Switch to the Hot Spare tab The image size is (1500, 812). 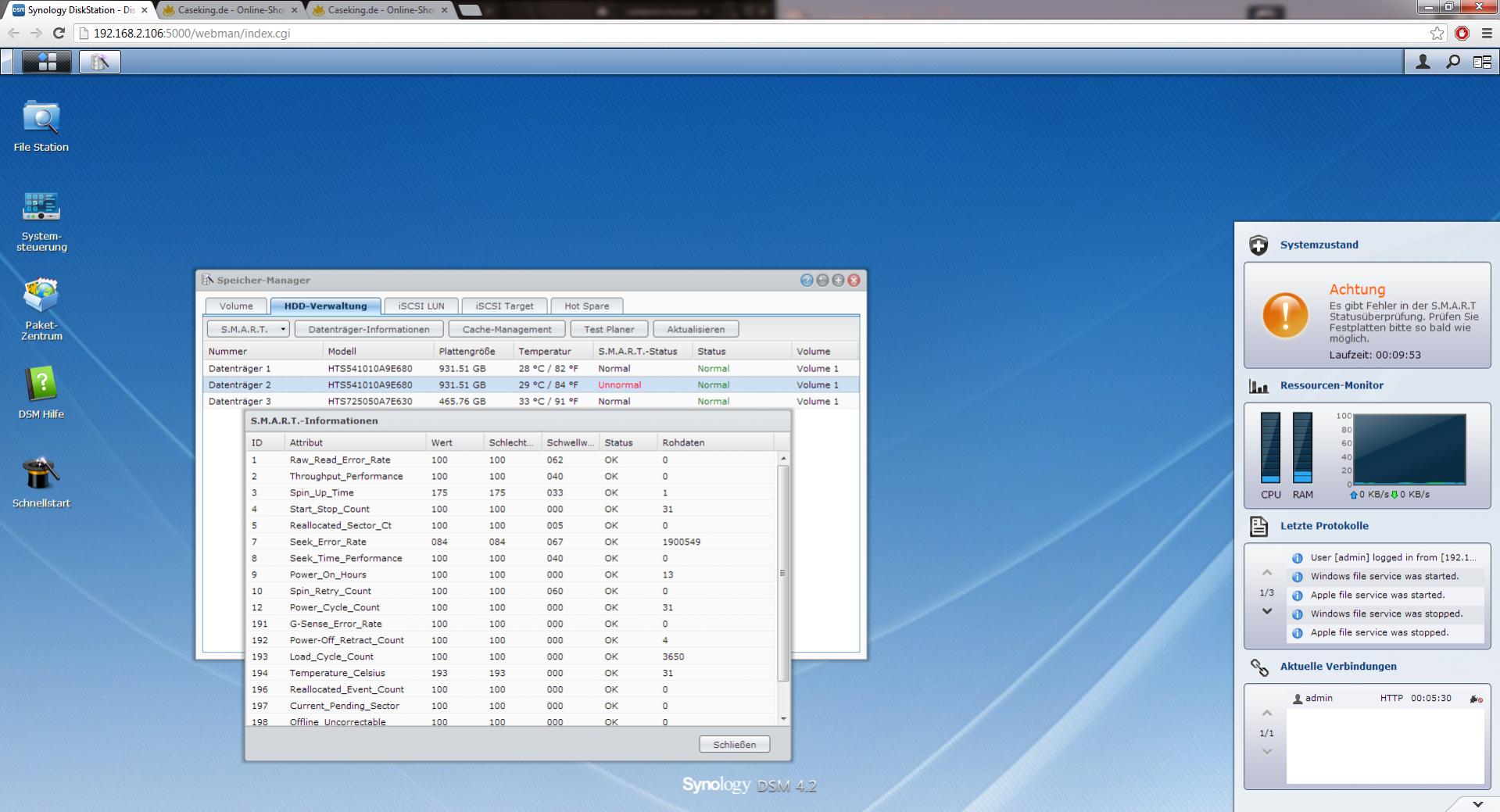coord(586,306)
